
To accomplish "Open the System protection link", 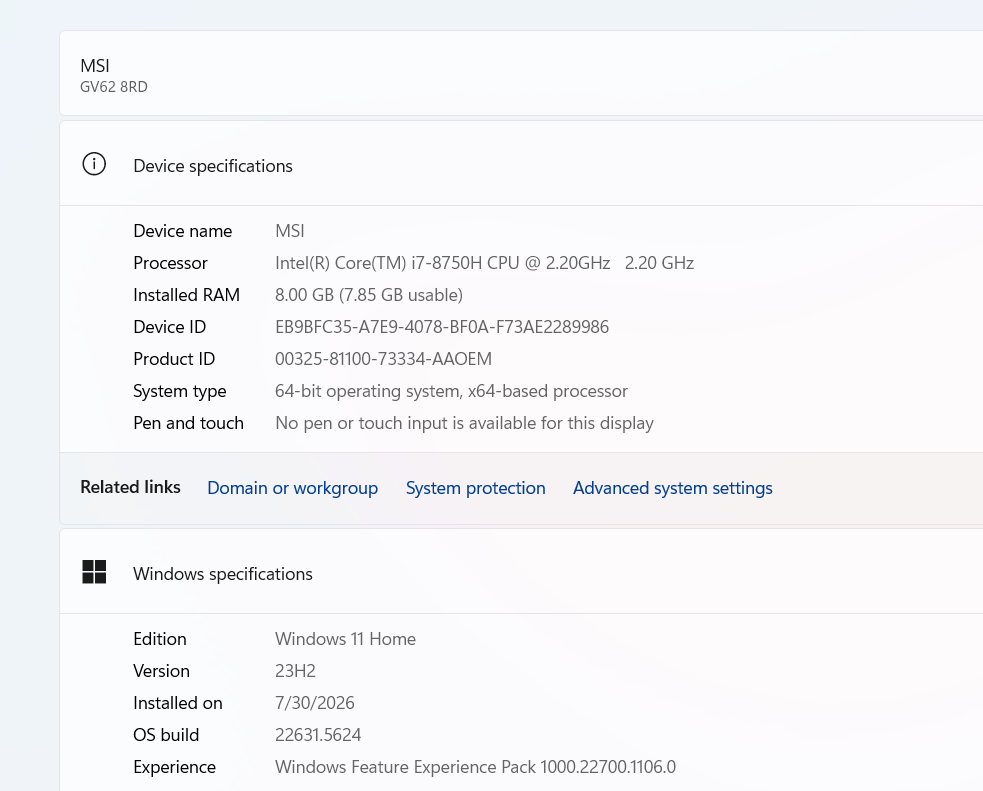I will (x=475, y=488).
